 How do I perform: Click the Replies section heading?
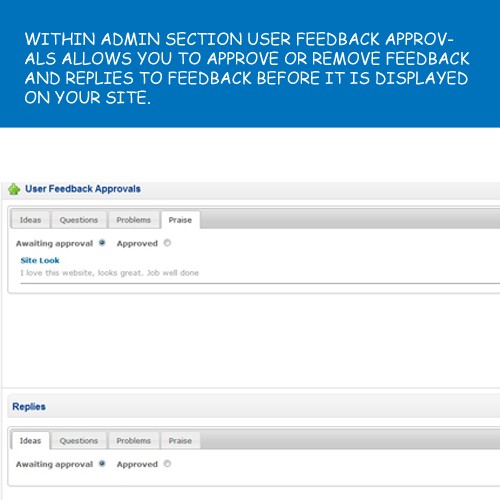click(x=29, y=407)
